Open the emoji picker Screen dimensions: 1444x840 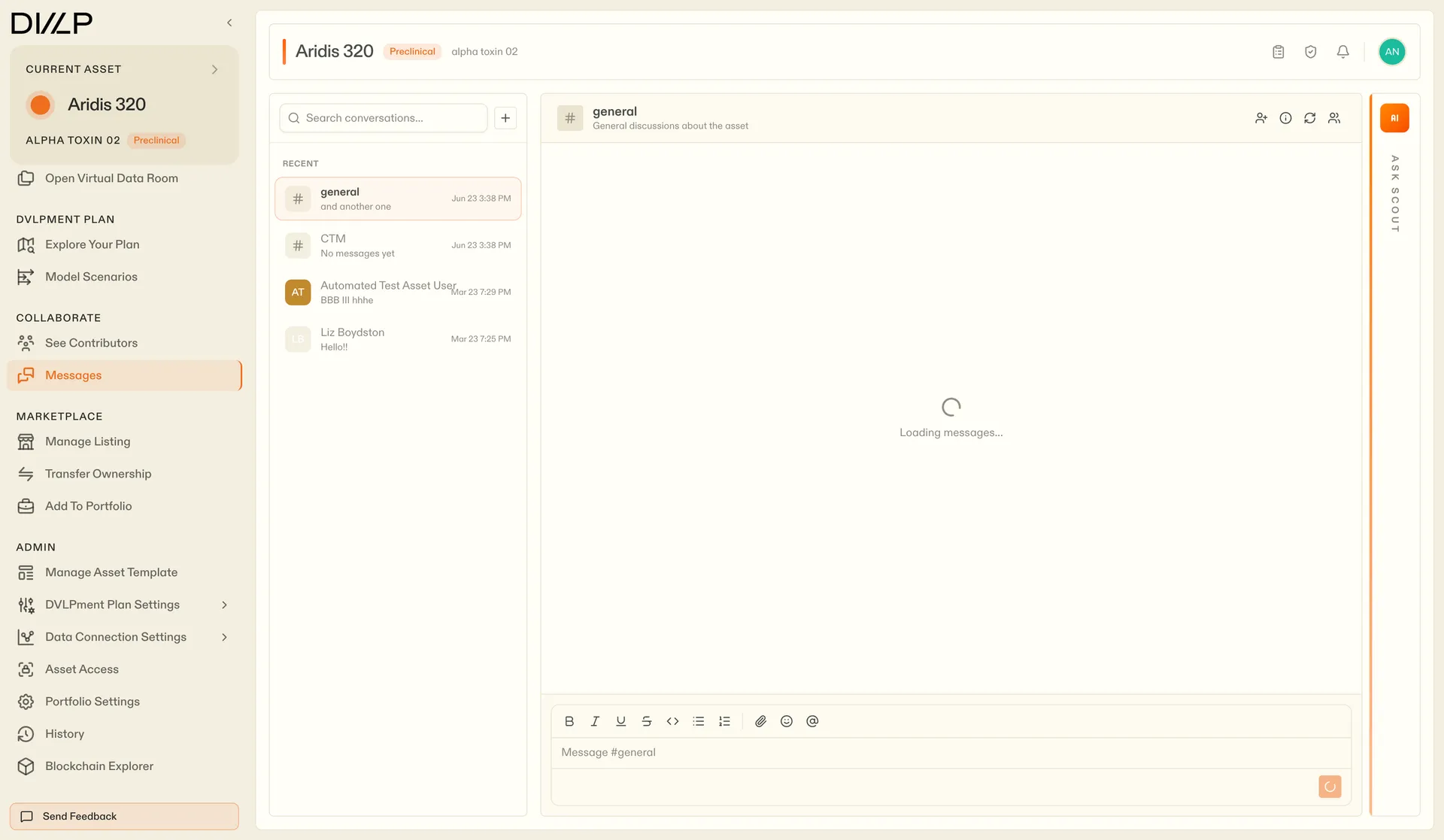pos(787,721)
